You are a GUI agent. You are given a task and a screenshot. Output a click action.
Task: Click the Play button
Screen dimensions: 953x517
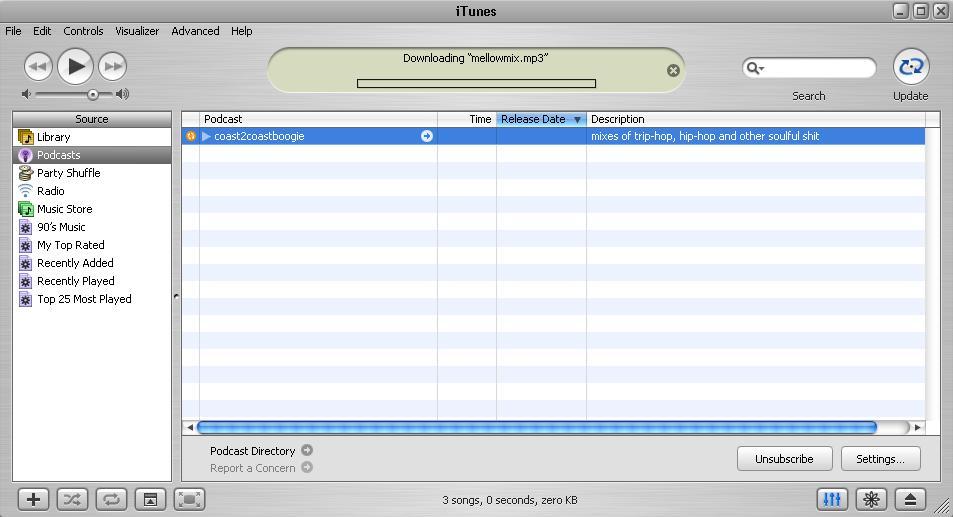point(75,66)
